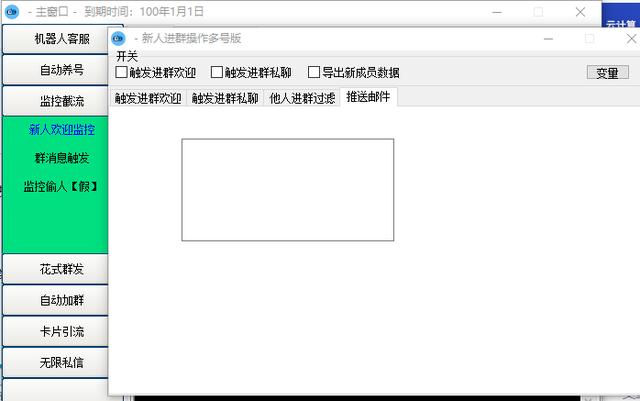Open 监控偷人【假】 in the sidebar

pos(62,186)
